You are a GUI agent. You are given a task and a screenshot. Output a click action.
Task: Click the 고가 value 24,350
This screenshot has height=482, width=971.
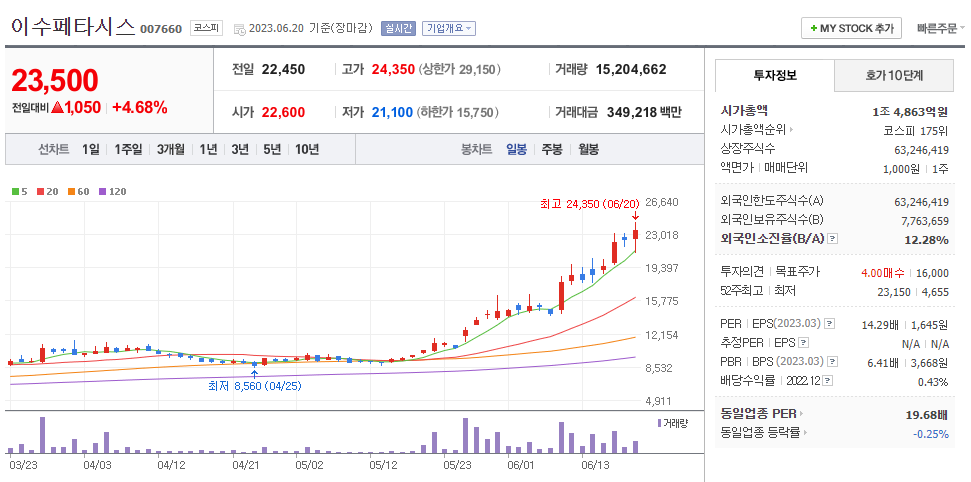click(x=393, y=69)
